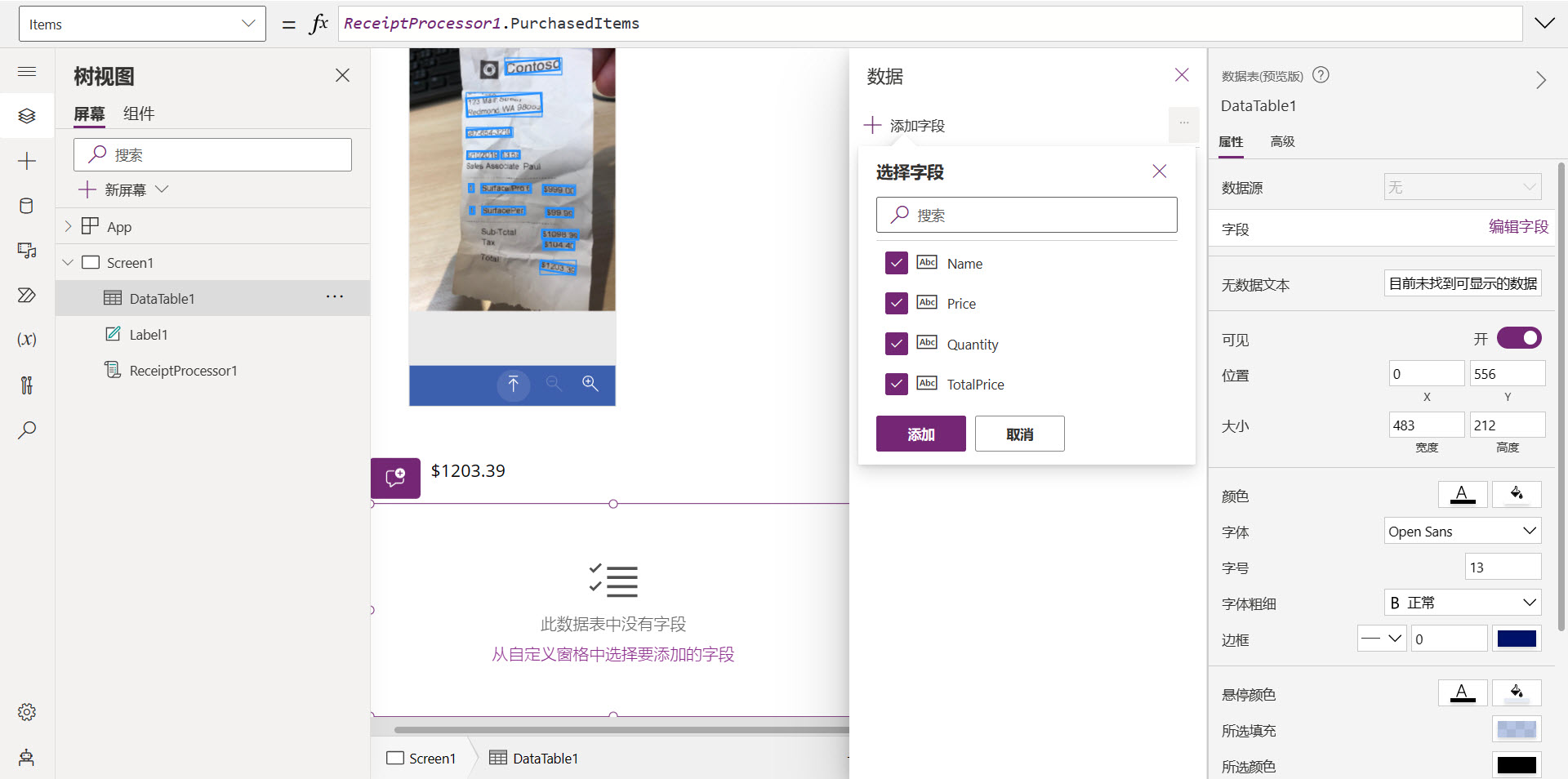This screenshot has height=779, width=1568.
Task: Open the Variables (x) icon
Action: [x=27, y=339]
